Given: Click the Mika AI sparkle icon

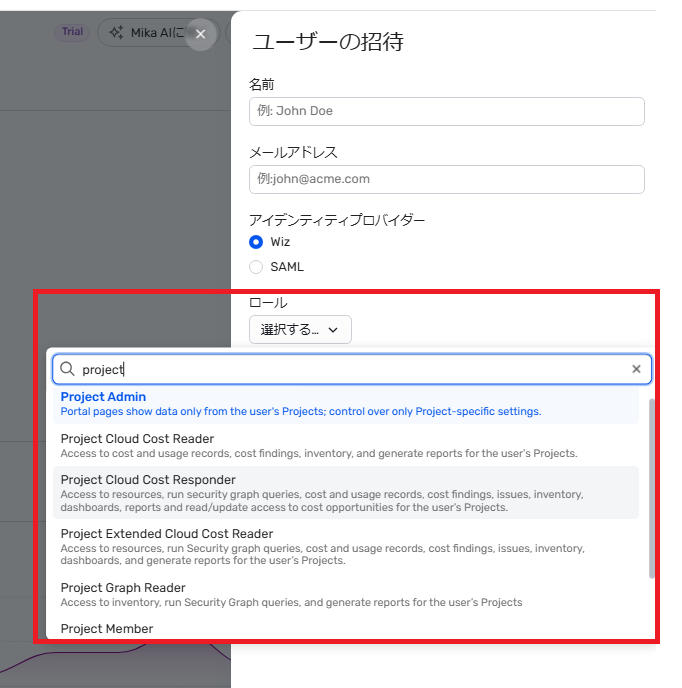Looking at the screenshot, I should click(x=115, y=33).
